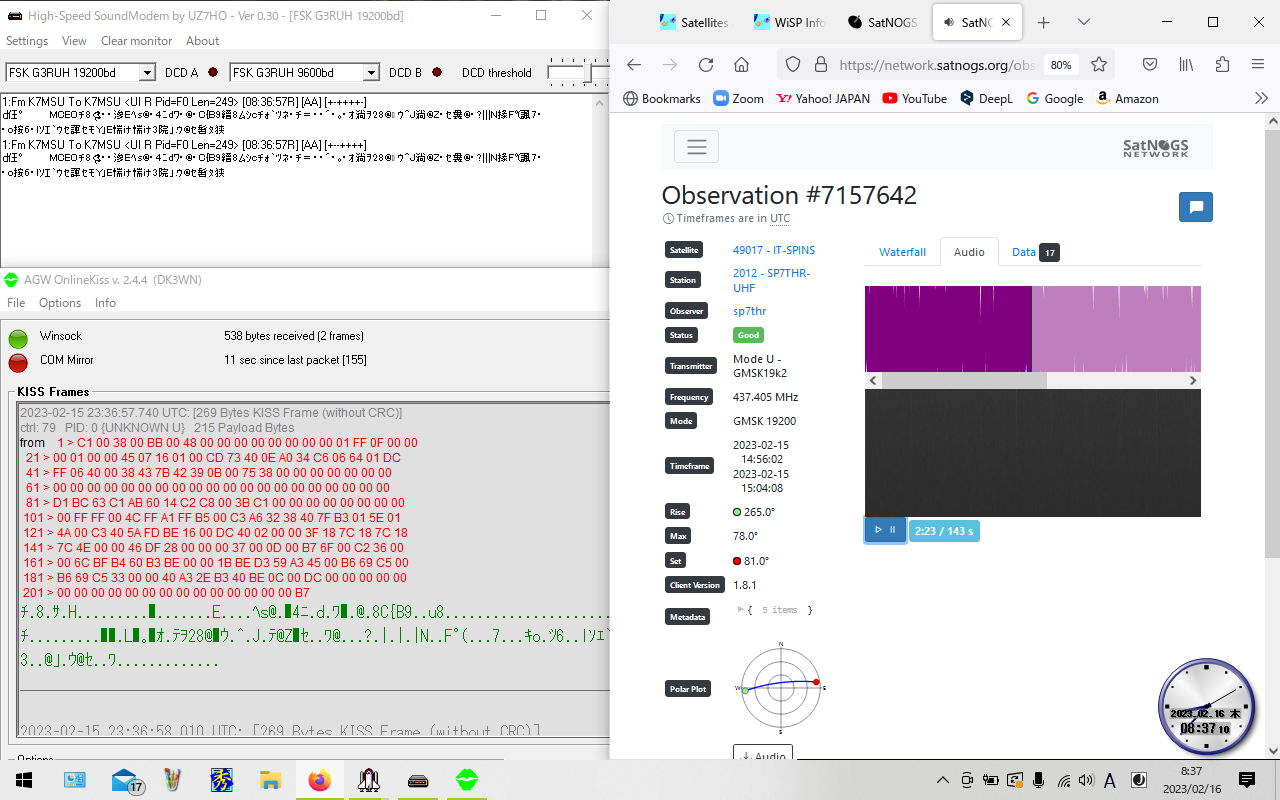Expand the Metadata 5 items tree
The image size is (1280, 800).
click(741, 609)
